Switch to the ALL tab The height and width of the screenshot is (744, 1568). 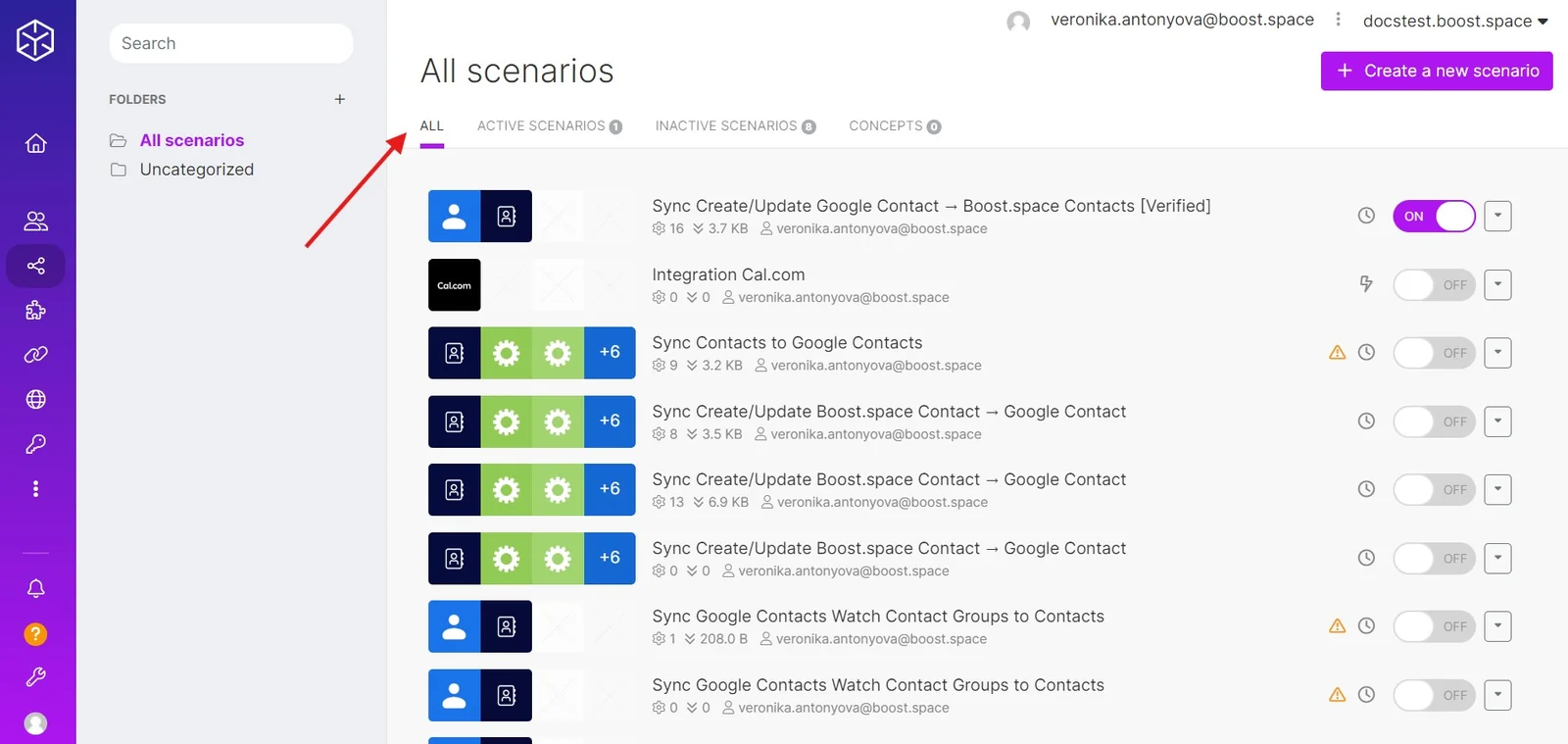(x=432, y=126)
